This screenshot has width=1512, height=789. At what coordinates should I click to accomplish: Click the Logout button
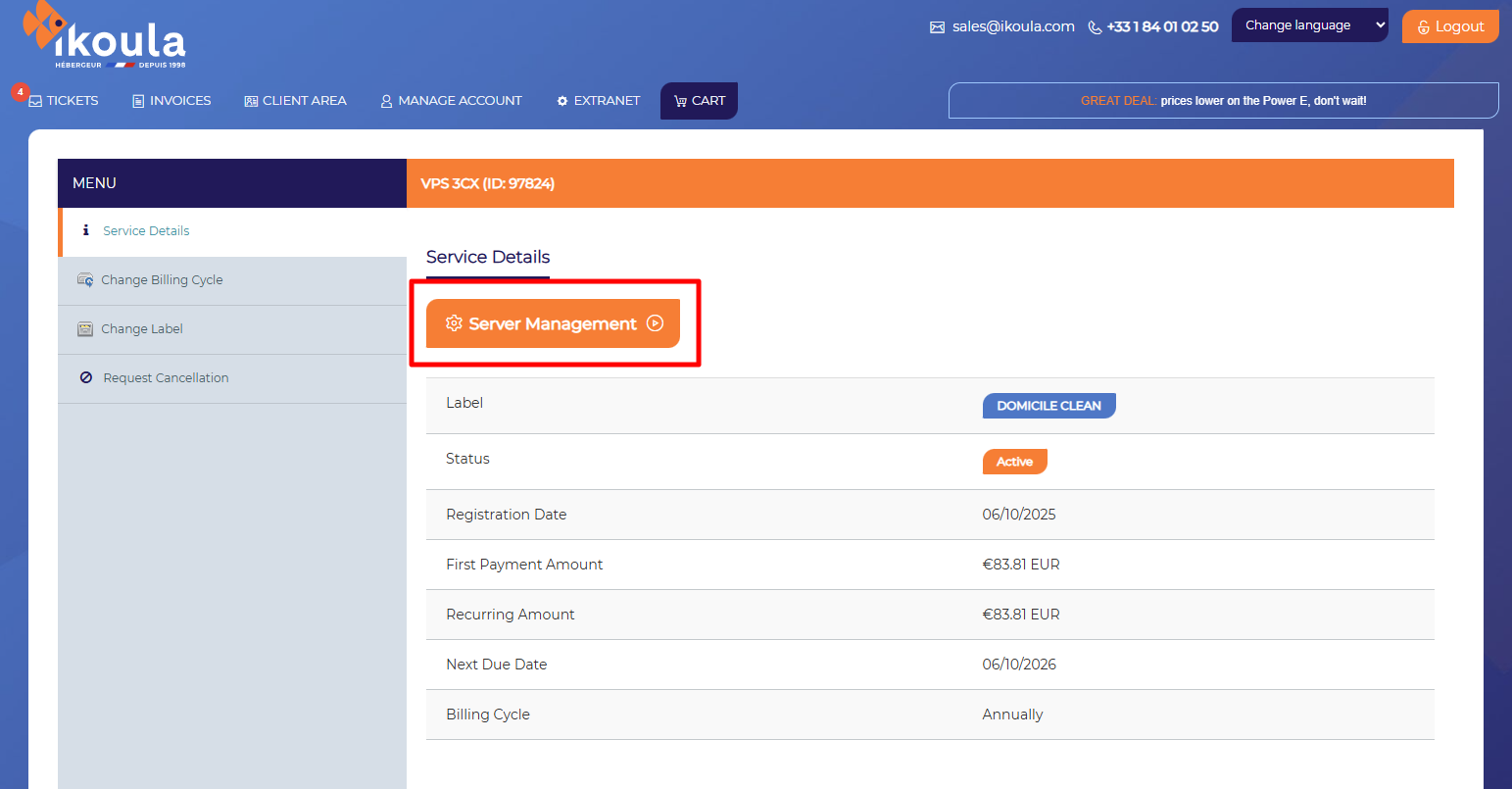click(x=1450, y=26)
